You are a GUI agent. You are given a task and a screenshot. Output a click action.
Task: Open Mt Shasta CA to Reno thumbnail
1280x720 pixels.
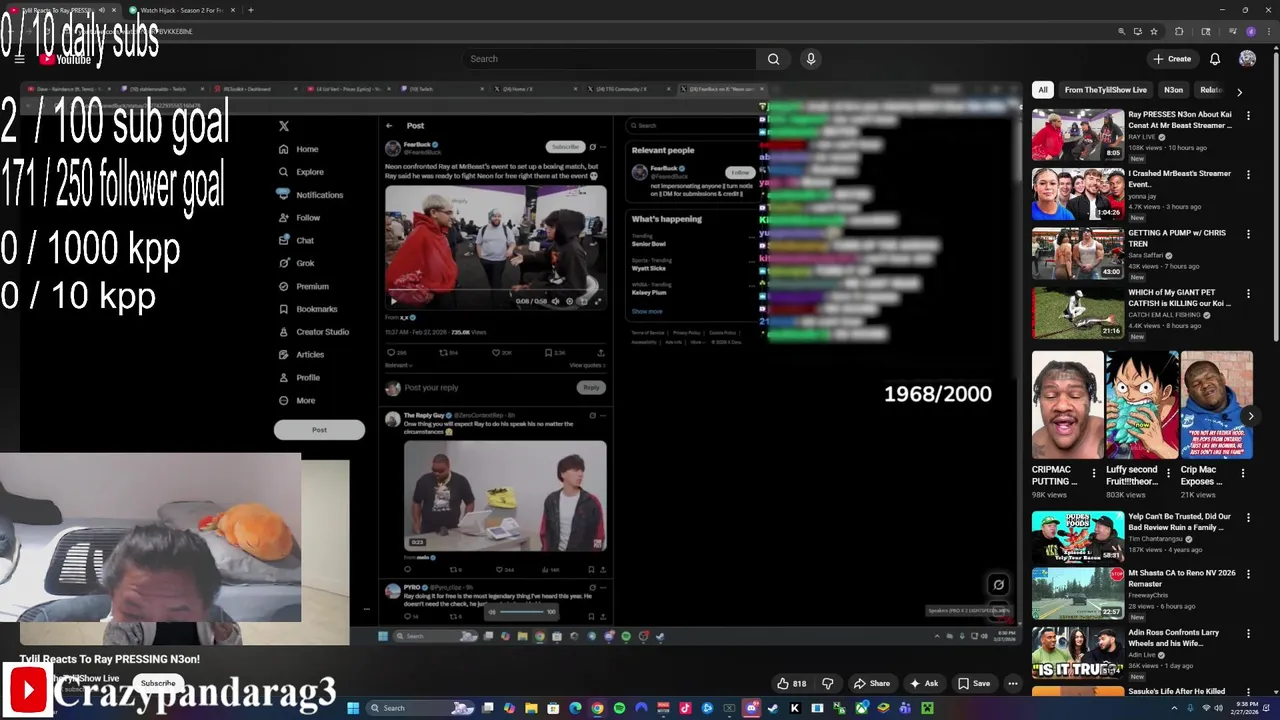pyautogui.click(x=1078, y=593)
